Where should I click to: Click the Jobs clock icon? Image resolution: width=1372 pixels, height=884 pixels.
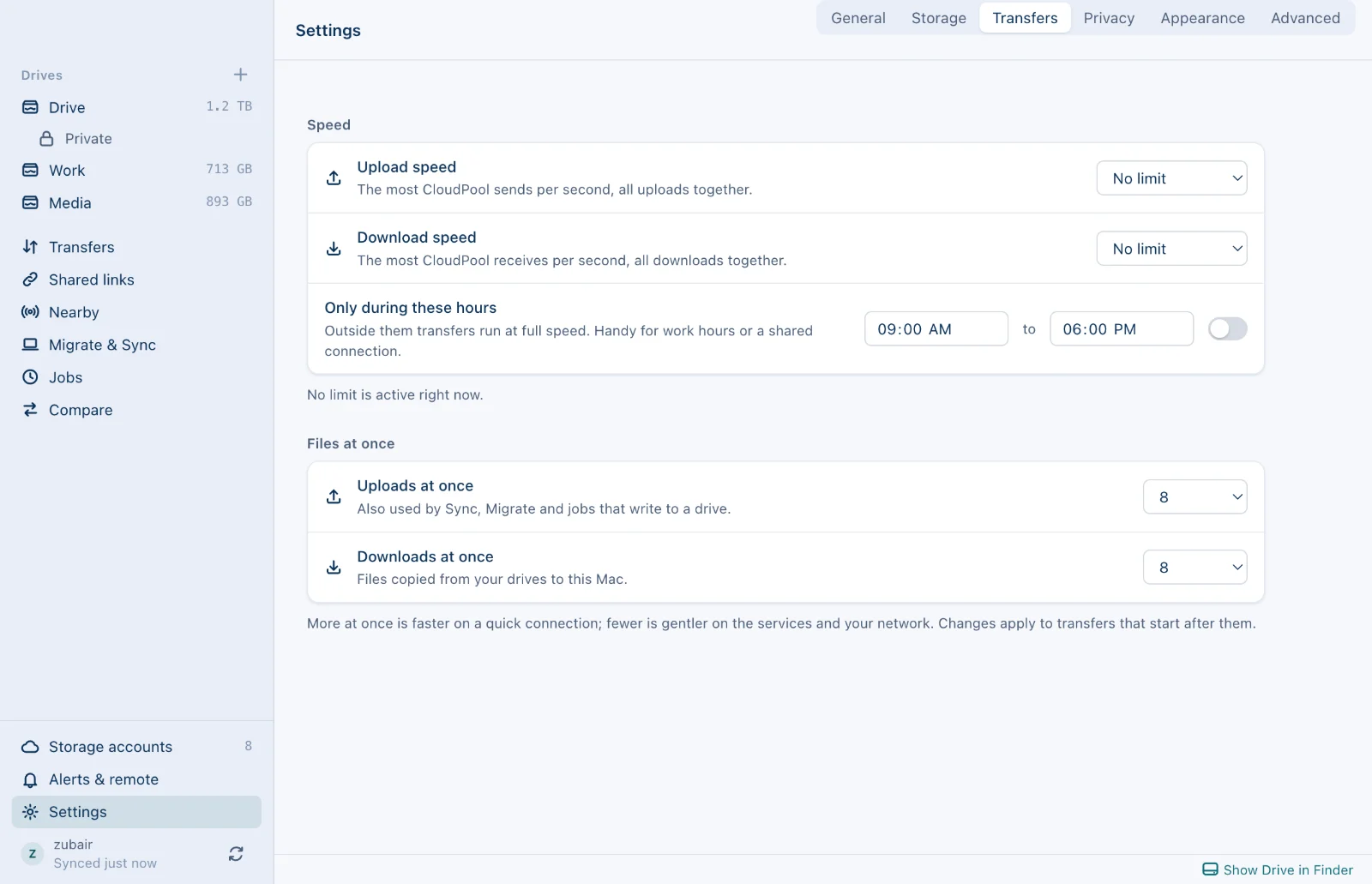30,377
